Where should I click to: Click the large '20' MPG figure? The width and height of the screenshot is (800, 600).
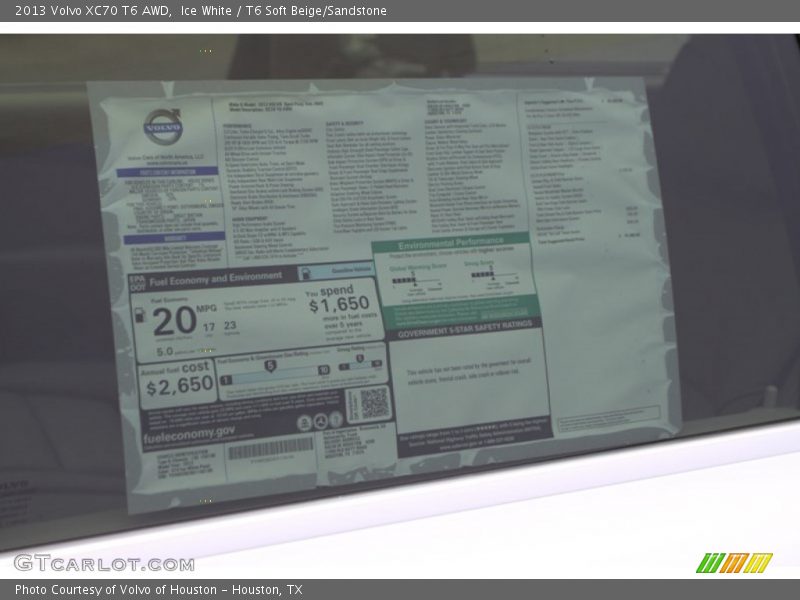point(174,320)
